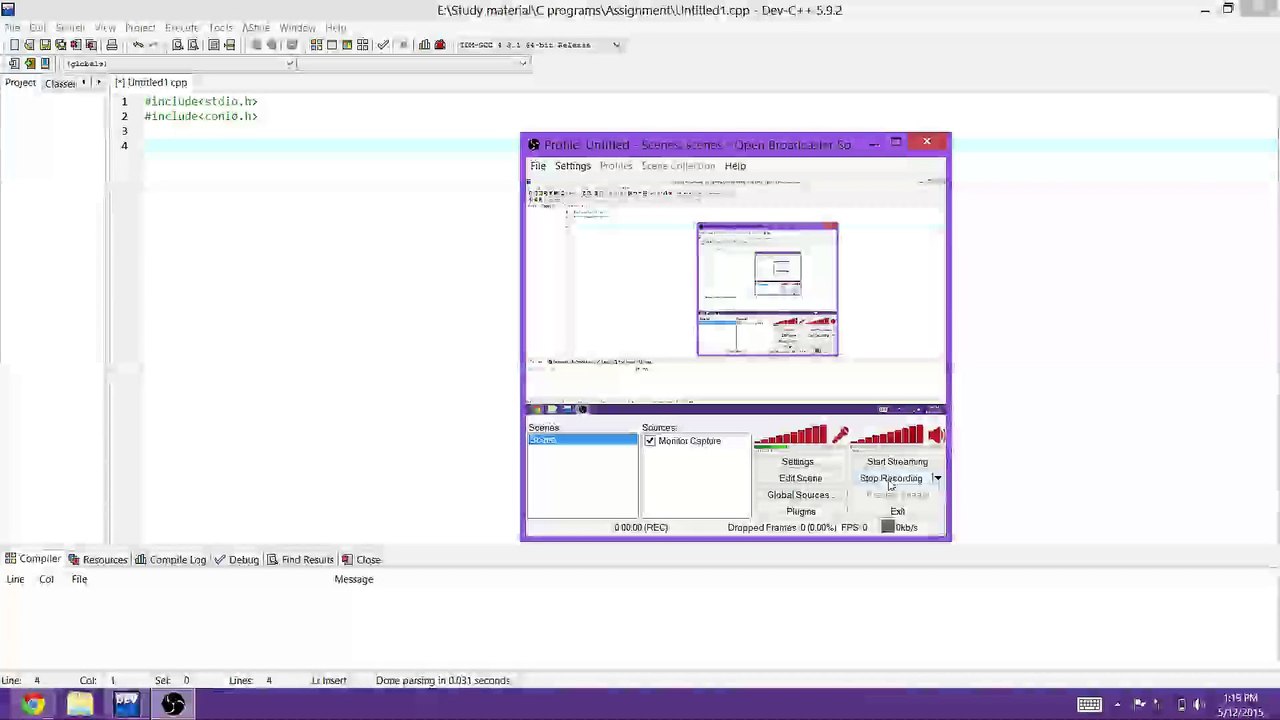Open Google Chrome from the taskbar
Screen dimensions: 1280x720
click(x=33, y=705)
